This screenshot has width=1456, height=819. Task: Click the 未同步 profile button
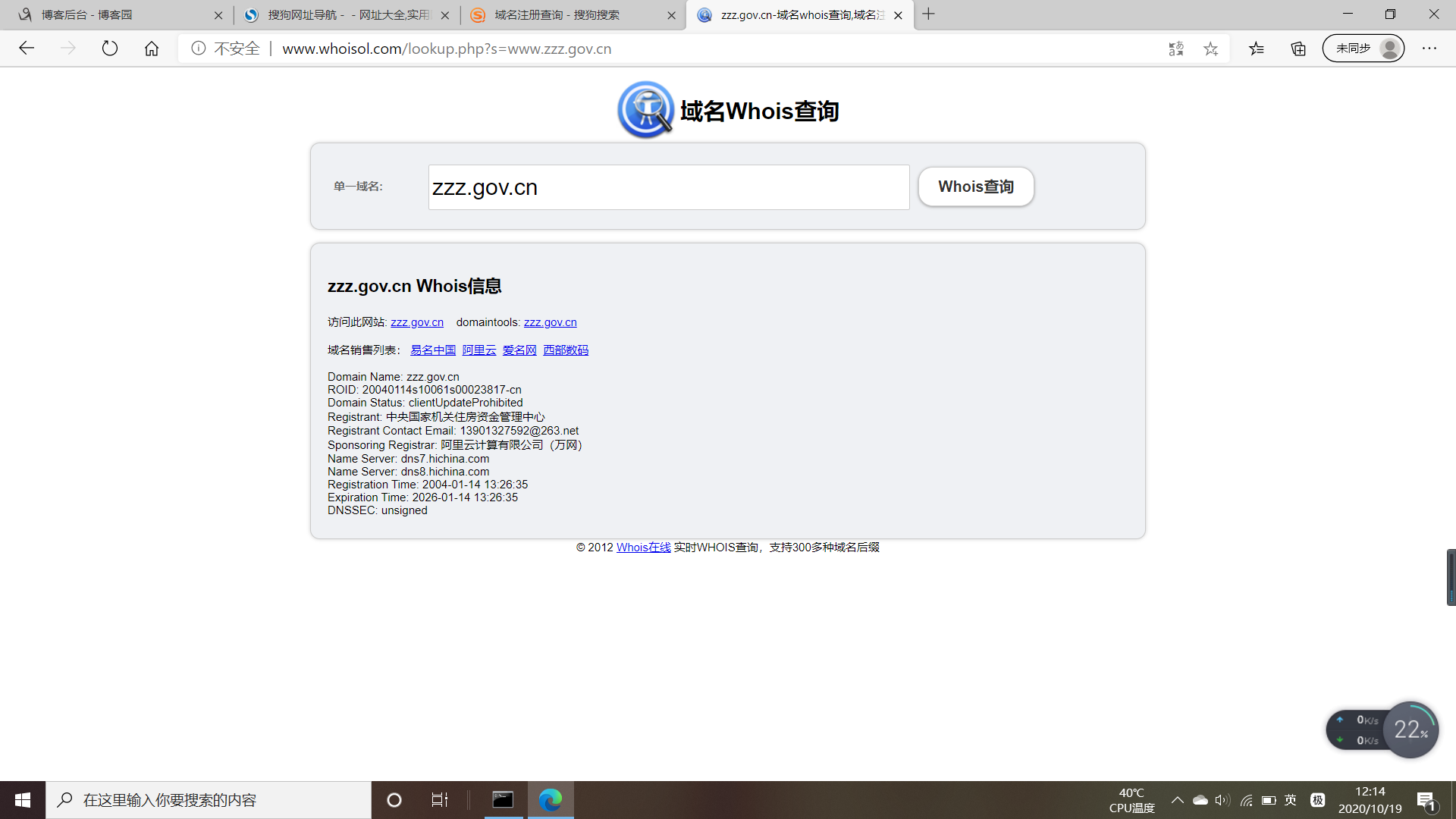tap(1363, 49)
